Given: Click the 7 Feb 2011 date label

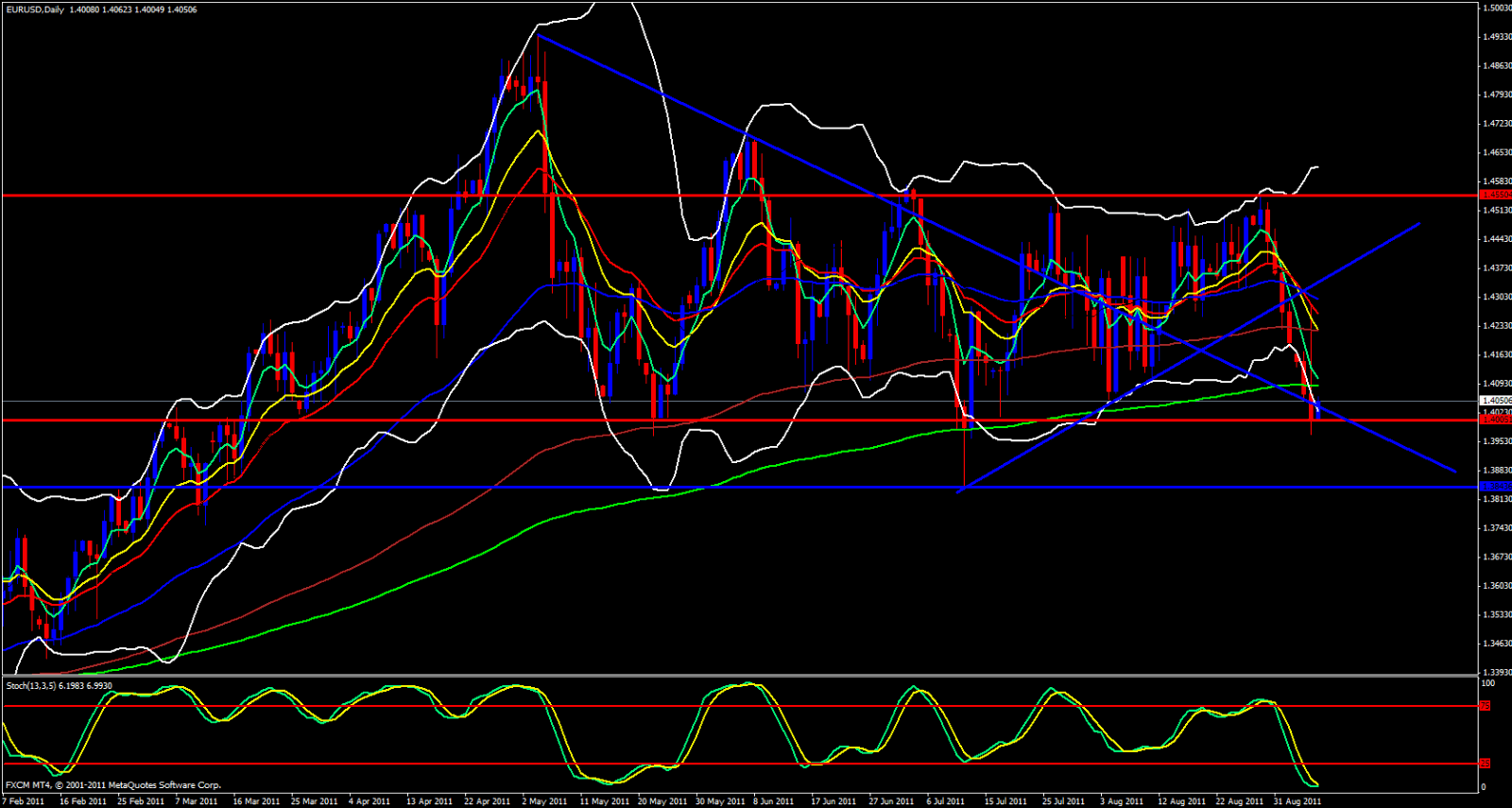Looking at the screenshot, I should 24,801.
